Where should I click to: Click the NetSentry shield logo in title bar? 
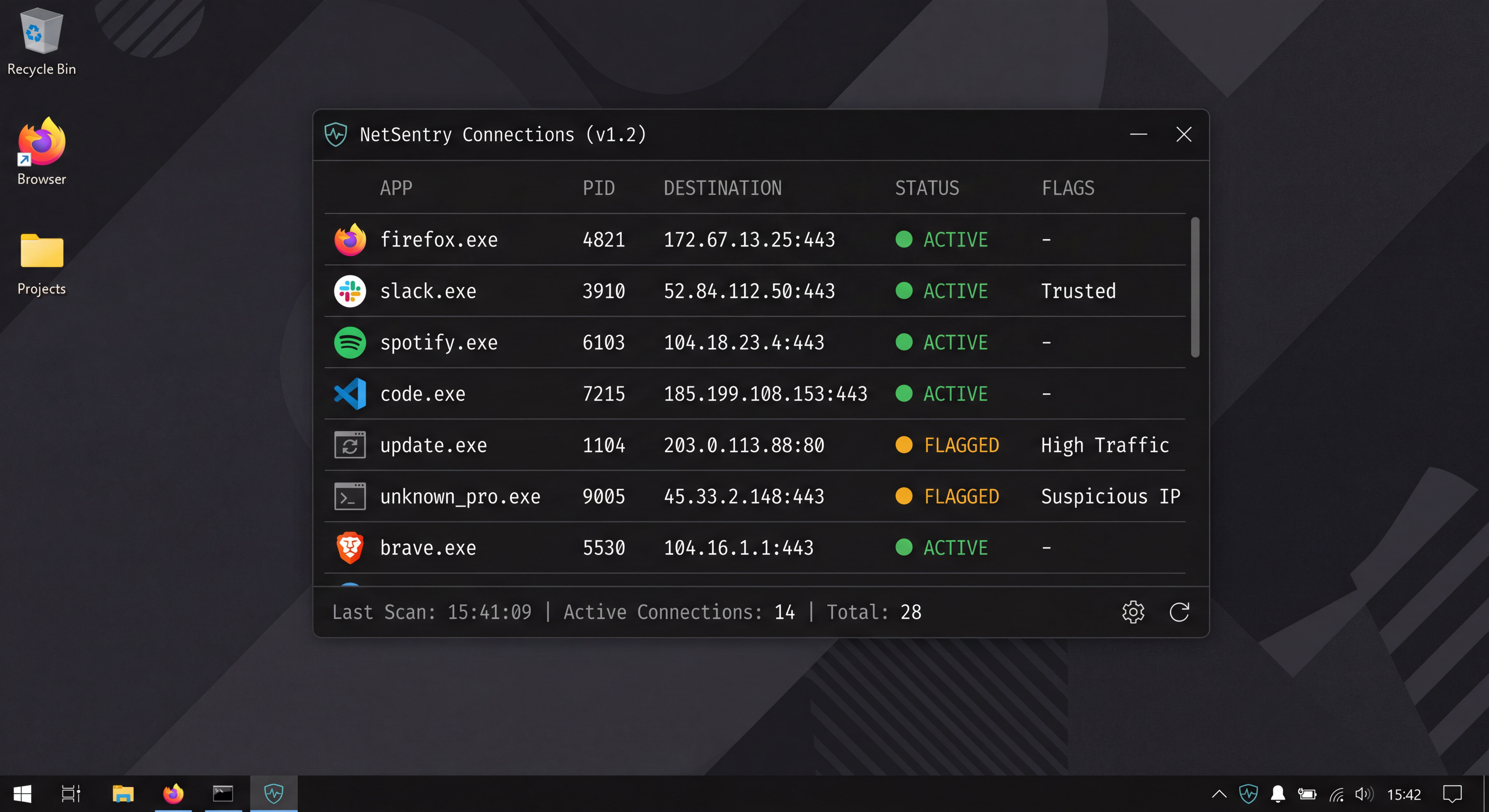click(x=335, y=135)
